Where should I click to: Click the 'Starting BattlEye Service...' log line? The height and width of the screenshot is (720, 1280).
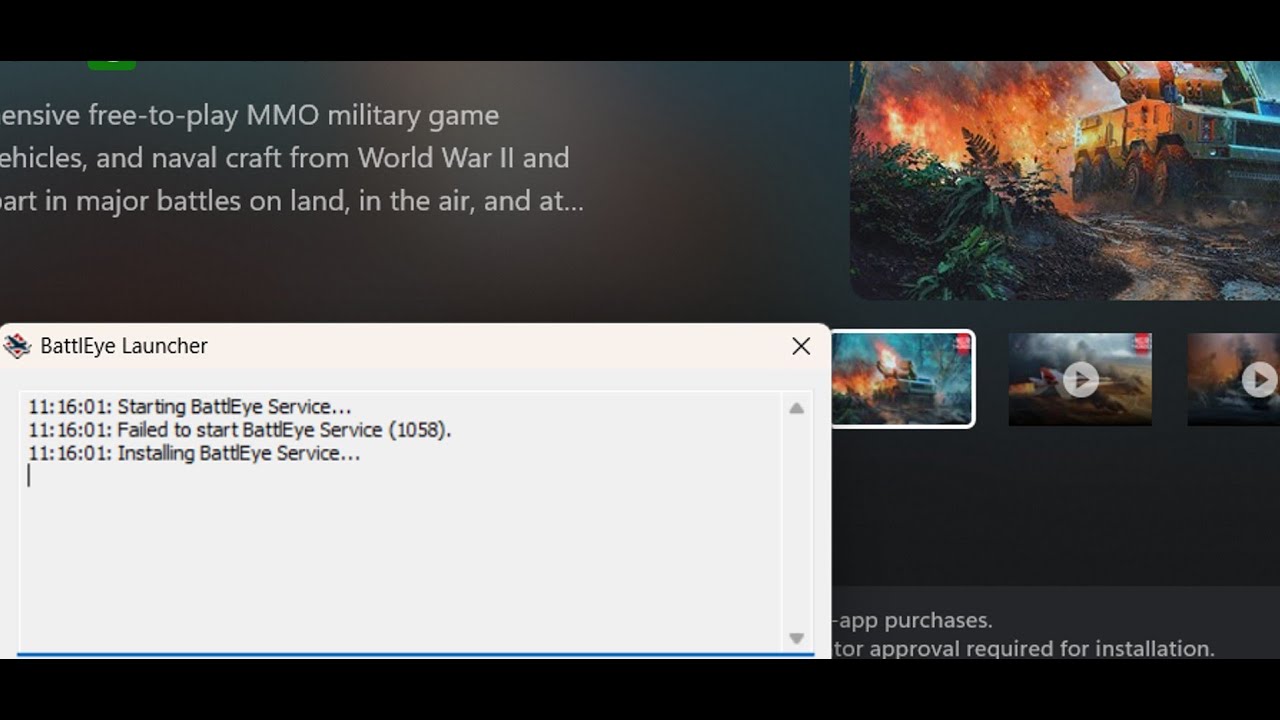coord(190,407)
